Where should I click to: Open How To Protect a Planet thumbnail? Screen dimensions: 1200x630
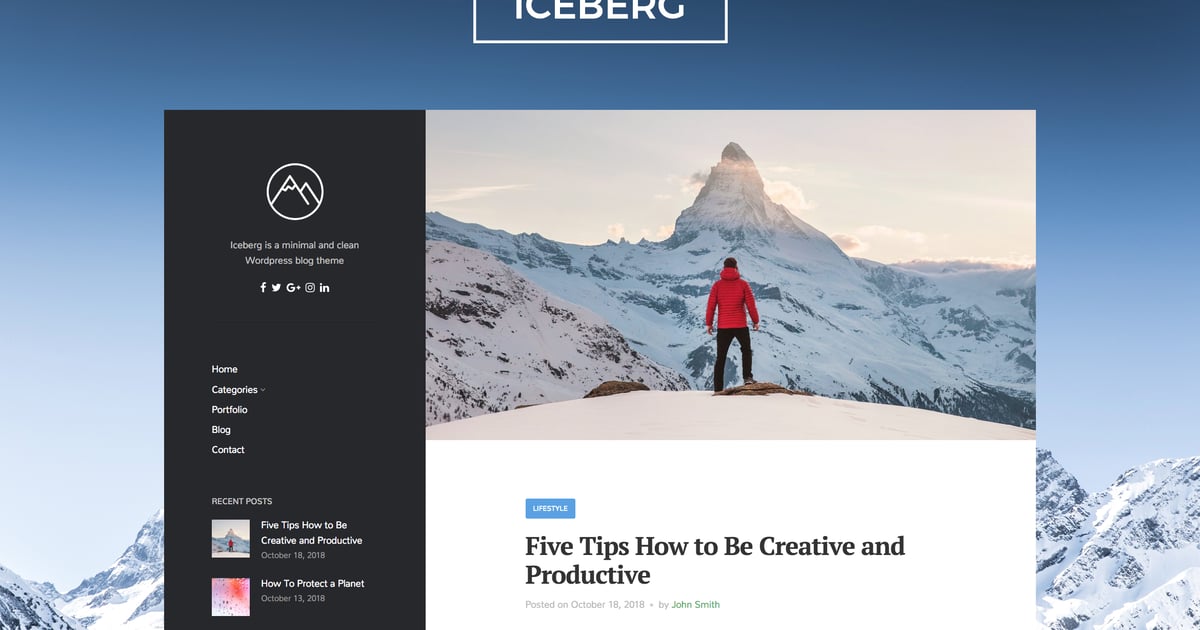pos(231,596)
